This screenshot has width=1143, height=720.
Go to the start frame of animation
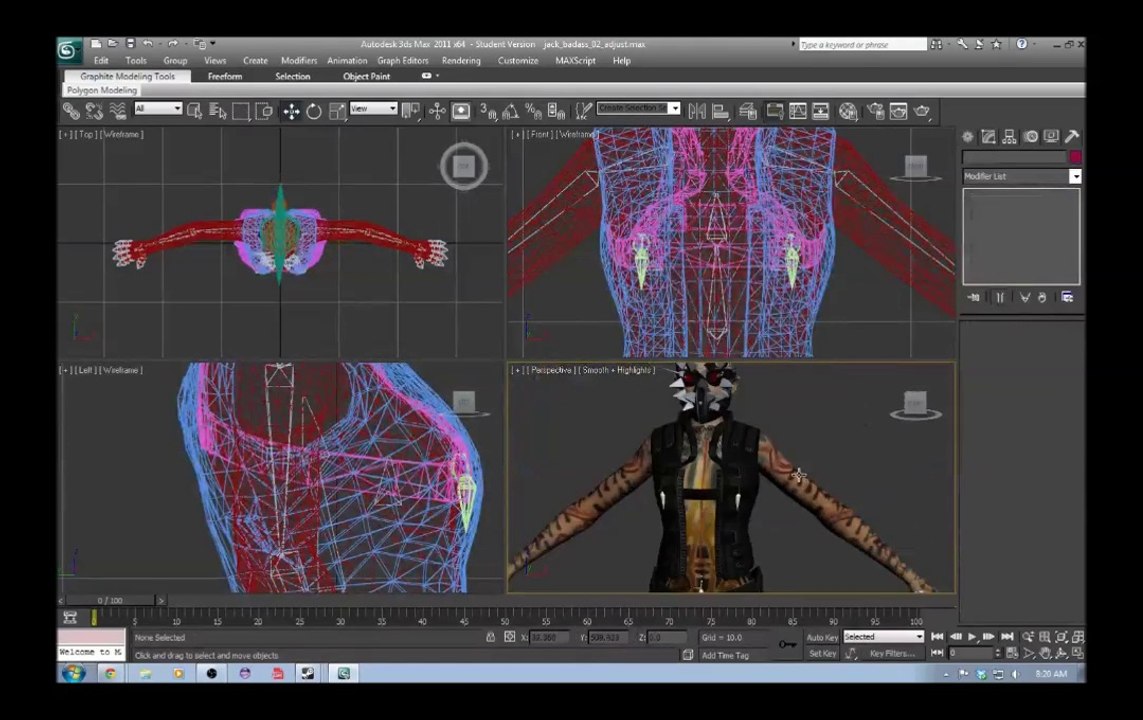pyautogui.click(x=937, y=637)
